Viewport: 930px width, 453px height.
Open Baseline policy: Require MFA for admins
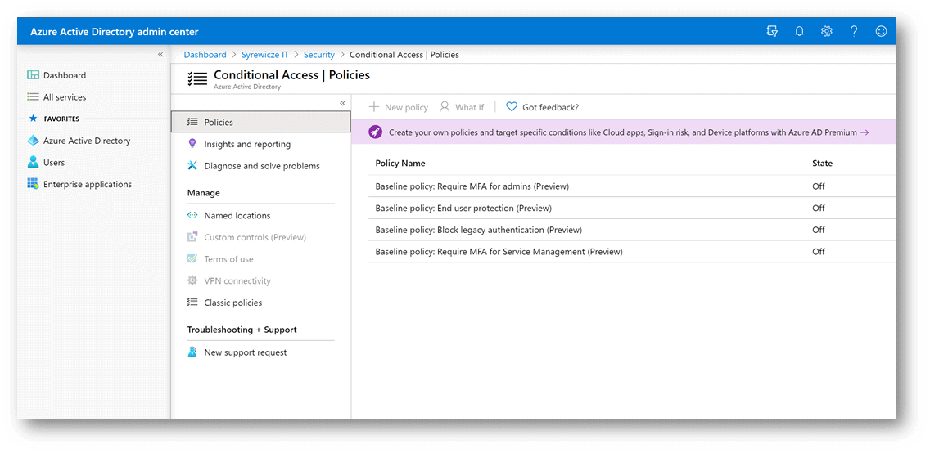[x=472, y=186]
